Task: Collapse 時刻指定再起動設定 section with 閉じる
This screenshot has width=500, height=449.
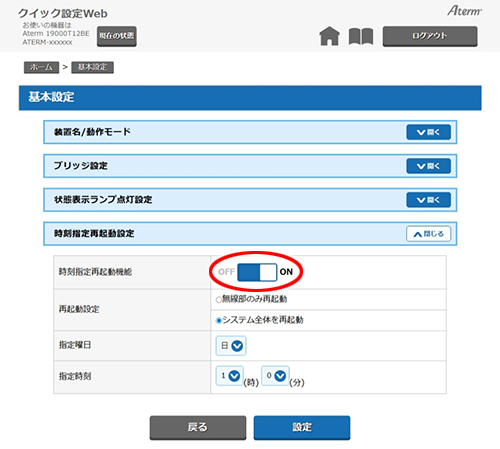Action: [428, 234]
